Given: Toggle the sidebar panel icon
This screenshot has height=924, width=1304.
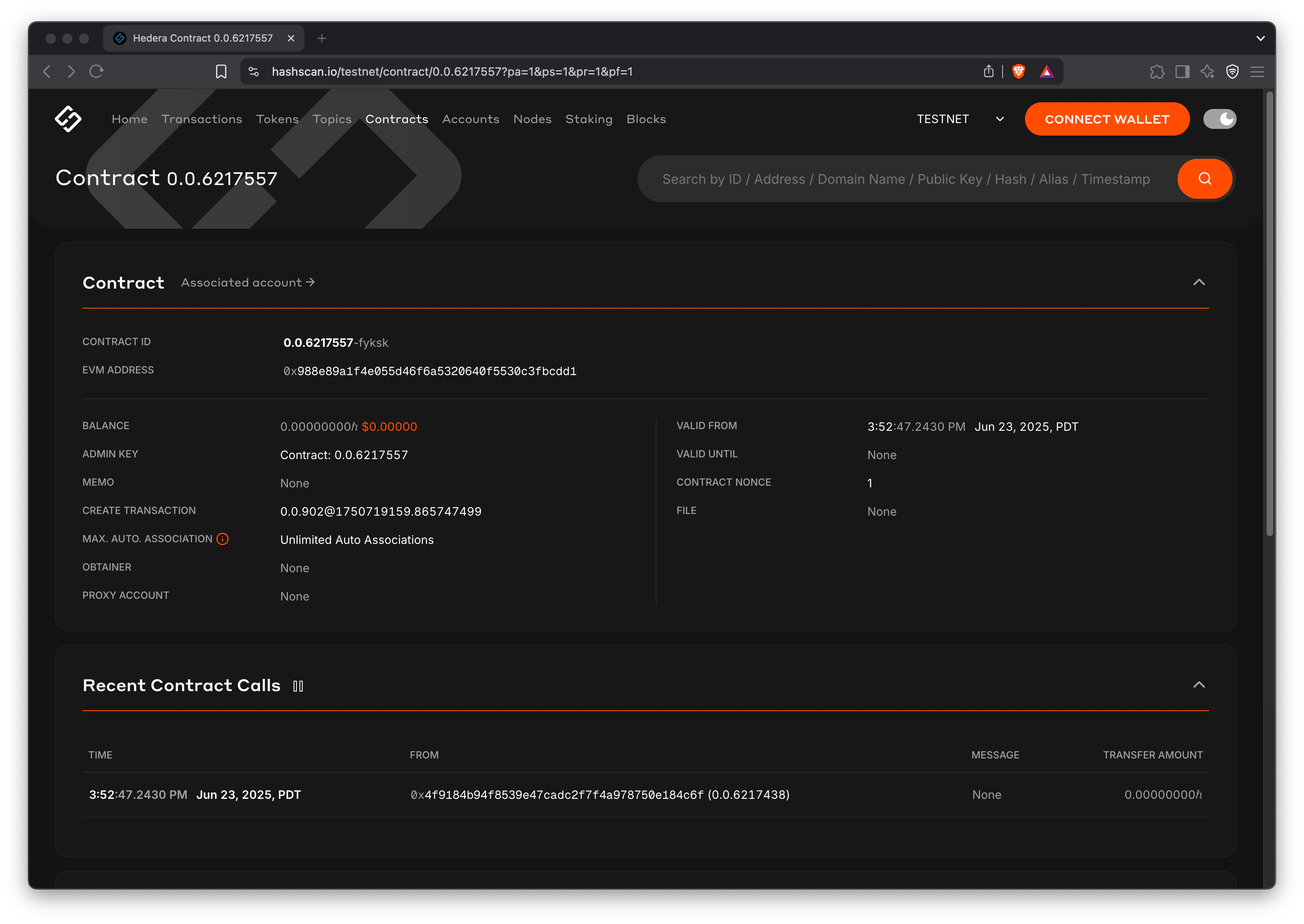Looking at the screenshot, I should (x=1182, y=72).
